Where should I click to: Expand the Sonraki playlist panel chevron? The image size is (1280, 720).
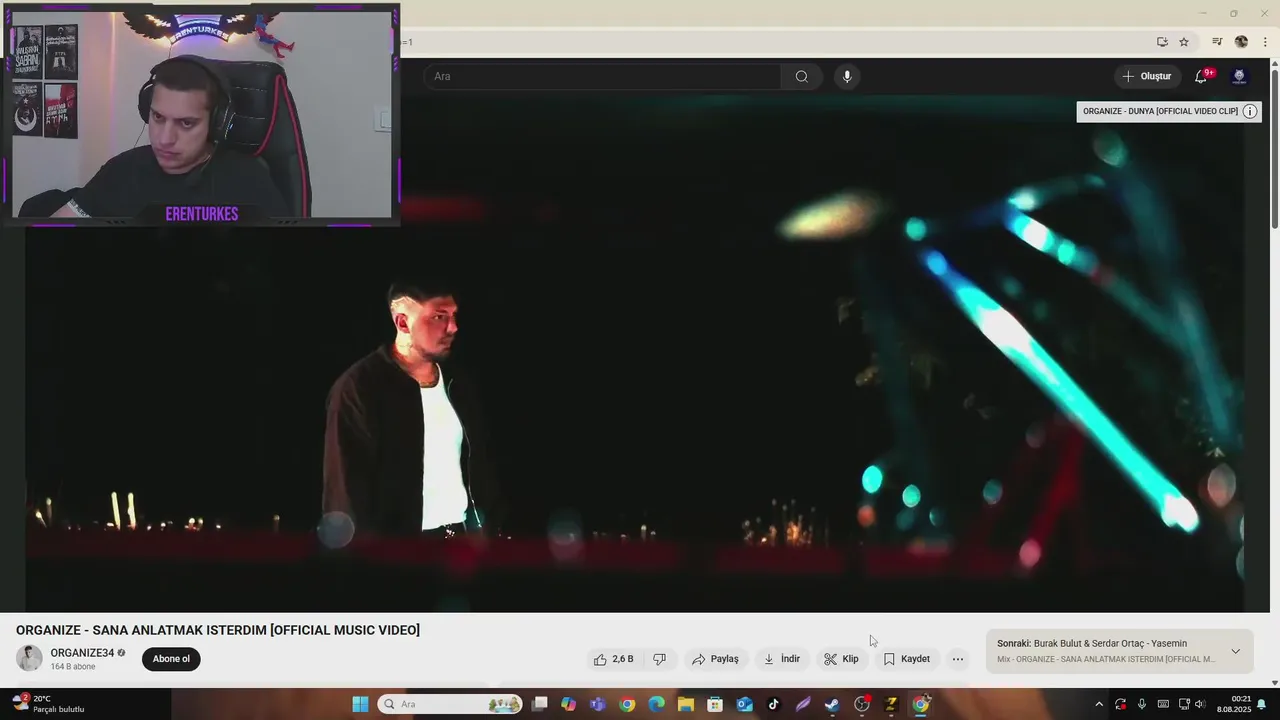point(1235,651)
